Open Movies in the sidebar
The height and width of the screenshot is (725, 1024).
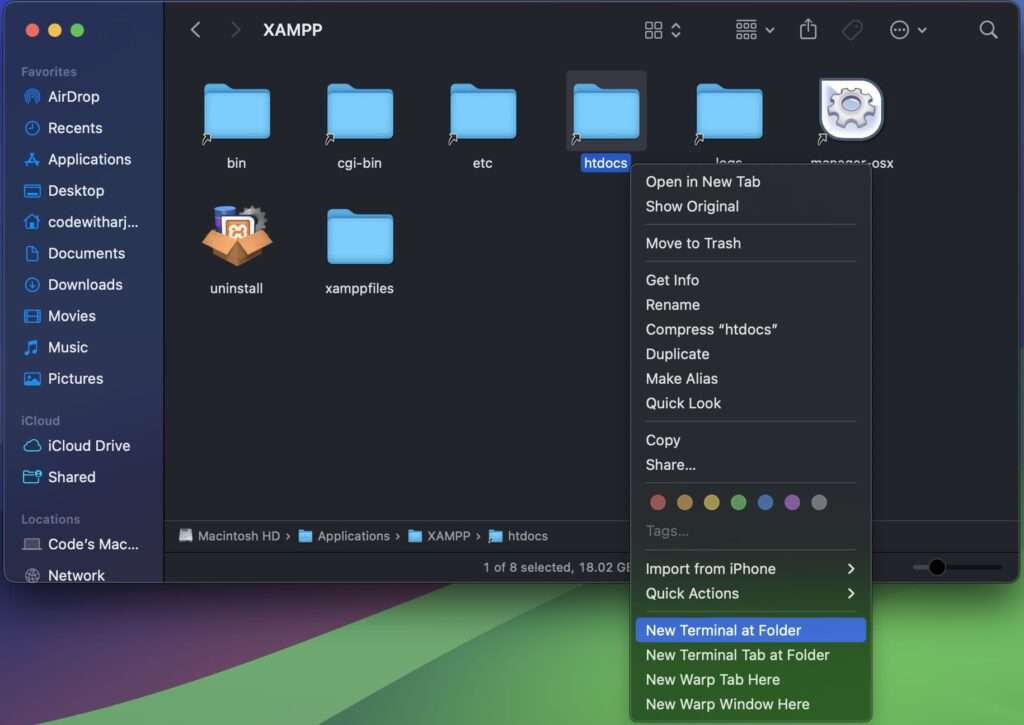coord(72,316)
